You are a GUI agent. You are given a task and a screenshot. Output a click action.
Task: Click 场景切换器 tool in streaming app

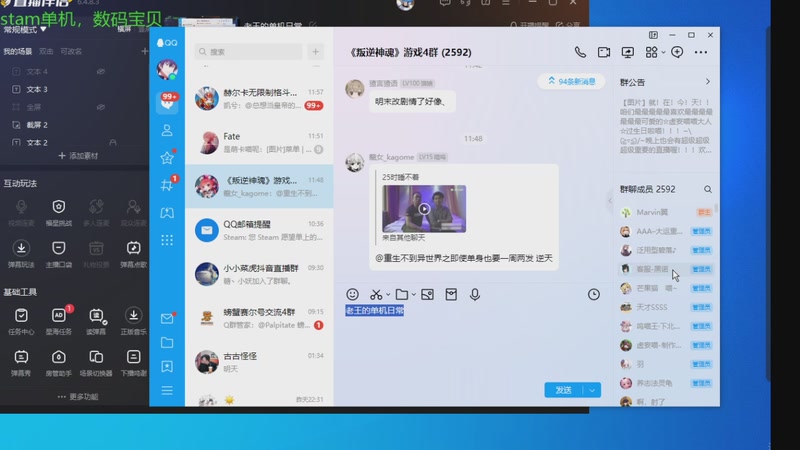96,363
